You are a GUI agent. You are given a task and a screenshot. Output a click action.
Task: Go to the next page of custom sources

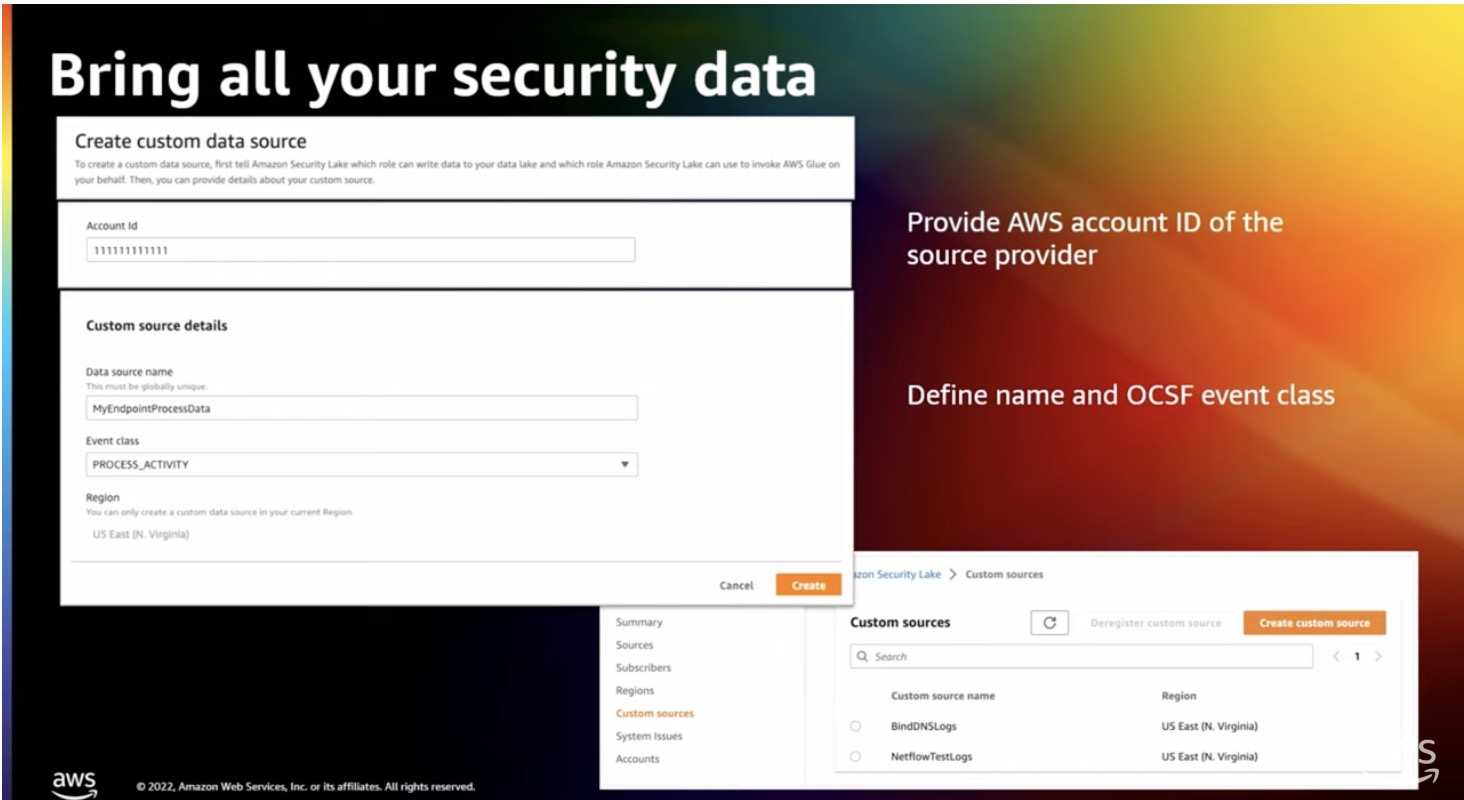click(1380, 656)
